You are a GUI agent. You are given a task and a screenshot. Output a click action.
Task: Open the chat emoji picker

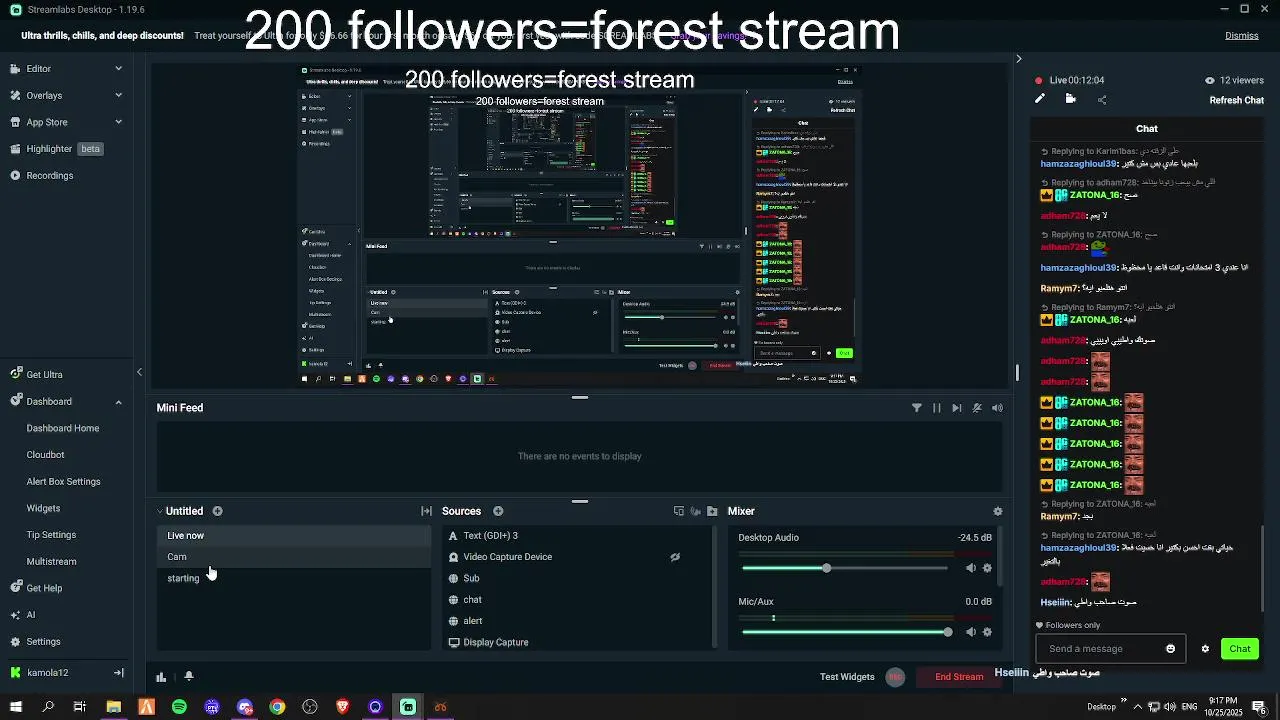click(1171, 649)
